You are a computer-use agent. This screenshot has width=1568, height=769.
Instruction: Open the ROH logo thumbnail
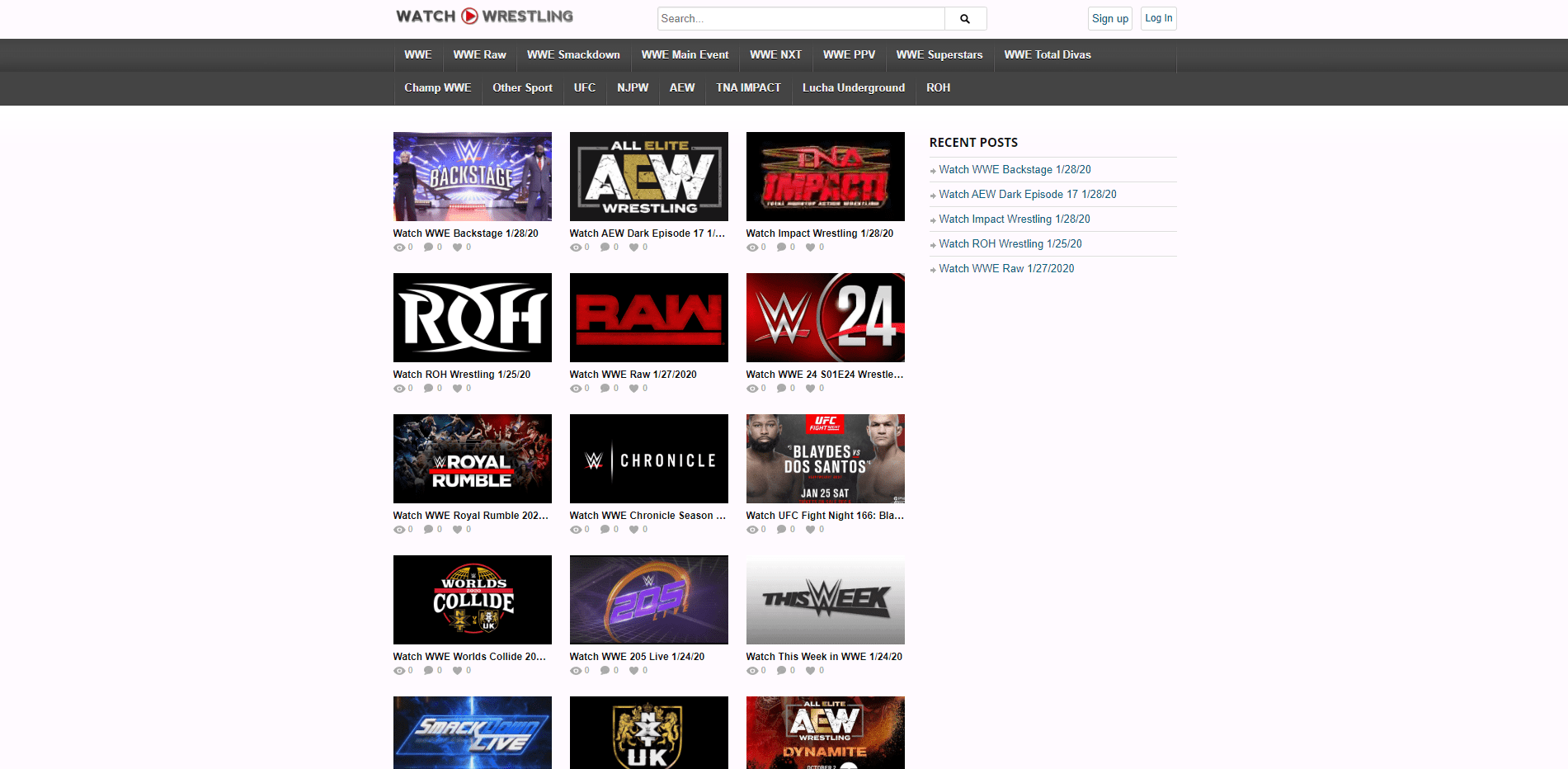[473, 318]
